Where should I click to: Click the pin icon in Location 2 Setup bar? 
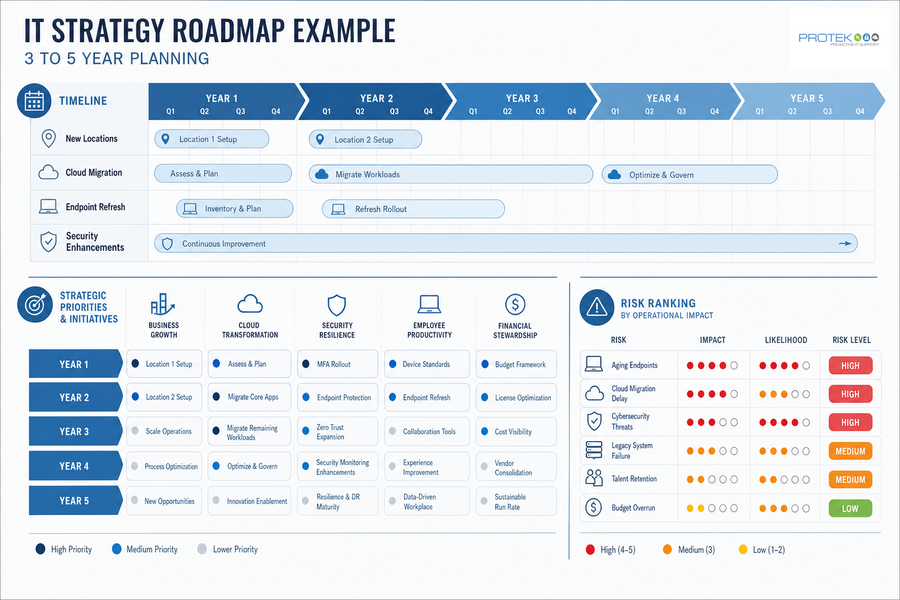[320, 139]
